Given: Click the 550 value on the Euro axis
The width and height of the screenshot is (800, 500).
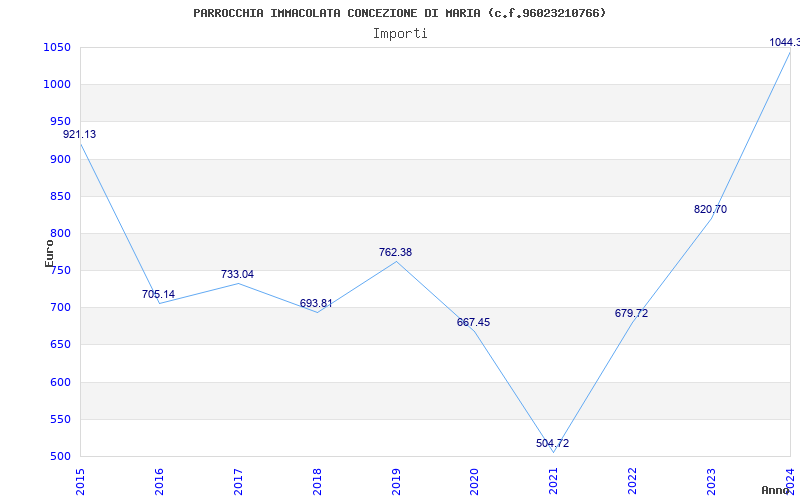Looking at the screenshot, I should click(x=60, y=419).
